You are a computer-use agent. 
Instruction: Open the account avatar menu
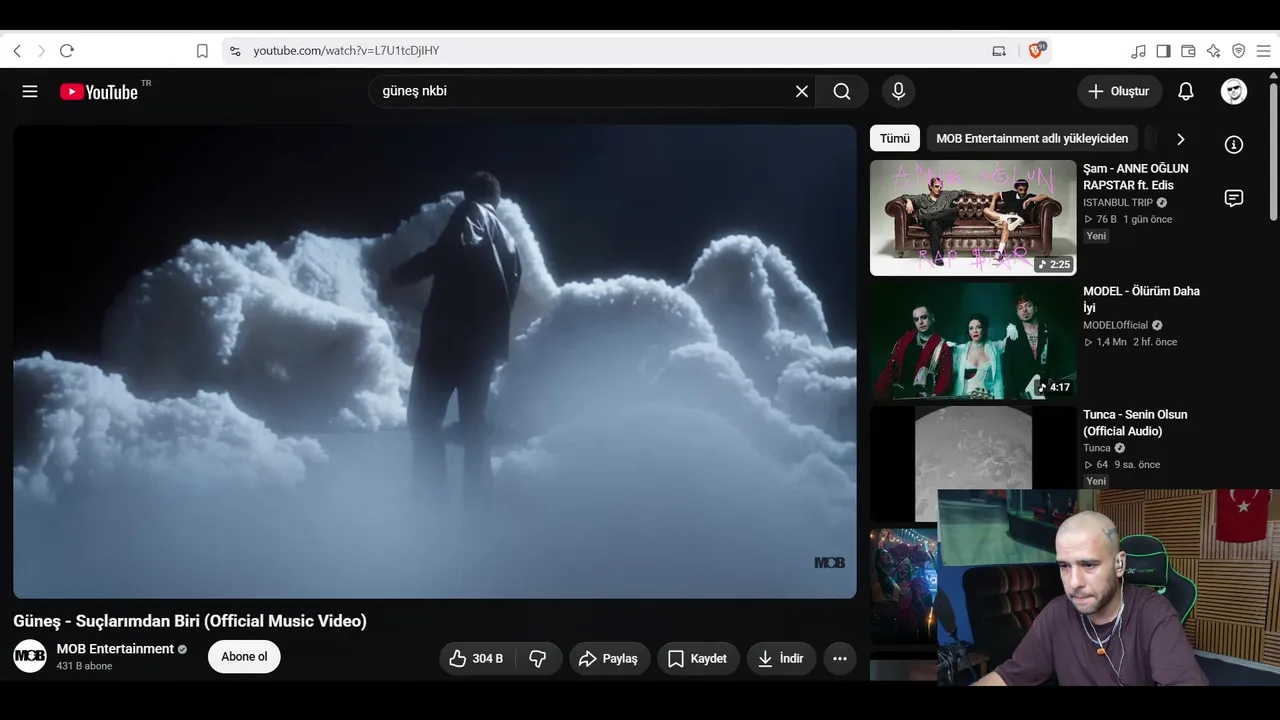pyautogui.click(x=1234, y=91)
